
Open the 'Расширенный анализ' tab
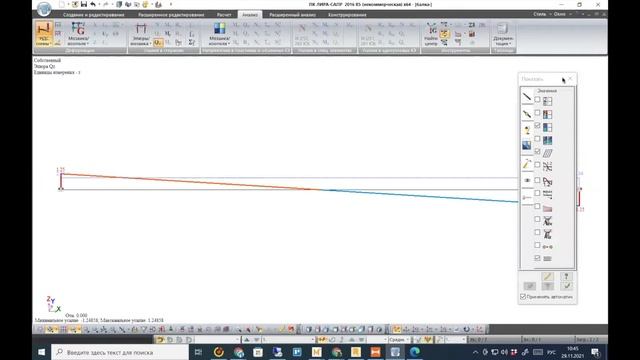(293, 15)
